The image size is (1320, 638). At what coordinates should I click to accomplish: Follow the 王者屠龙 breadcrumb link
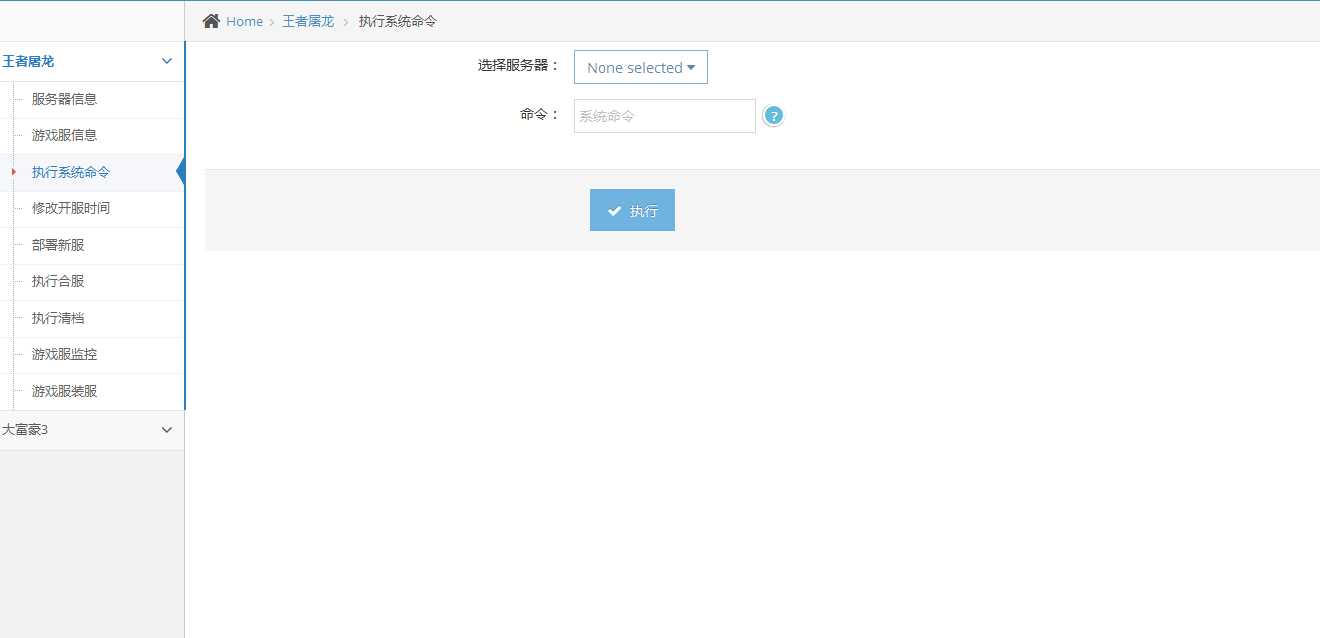[308, 21]
